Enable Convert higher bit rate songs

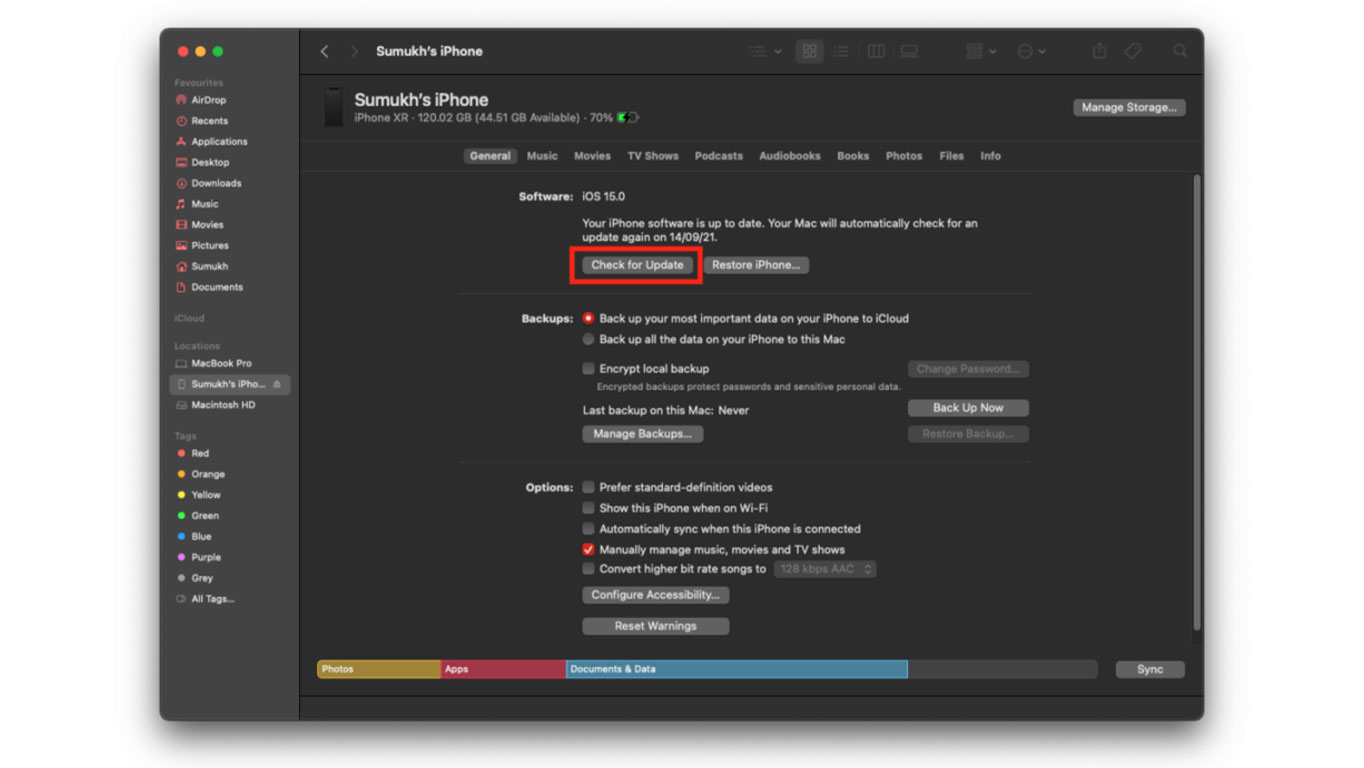click(x=588, y=569)
